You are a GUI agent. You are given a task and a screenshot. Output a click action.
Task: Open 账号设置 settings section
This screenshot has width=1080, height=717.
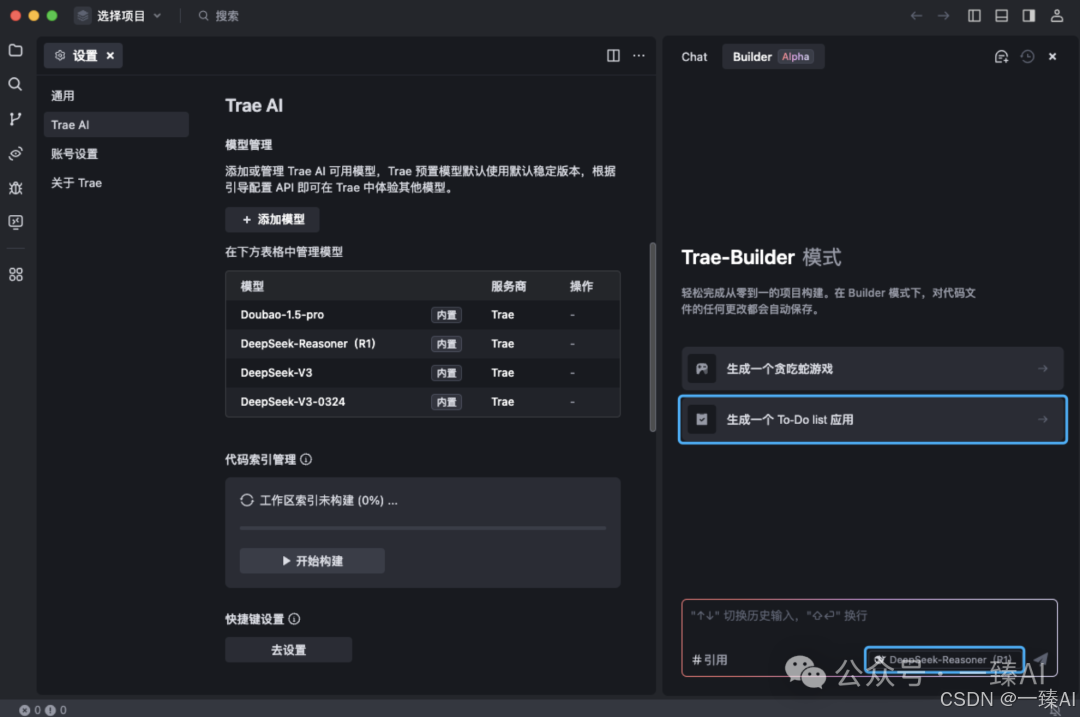(x=116, y=154)
